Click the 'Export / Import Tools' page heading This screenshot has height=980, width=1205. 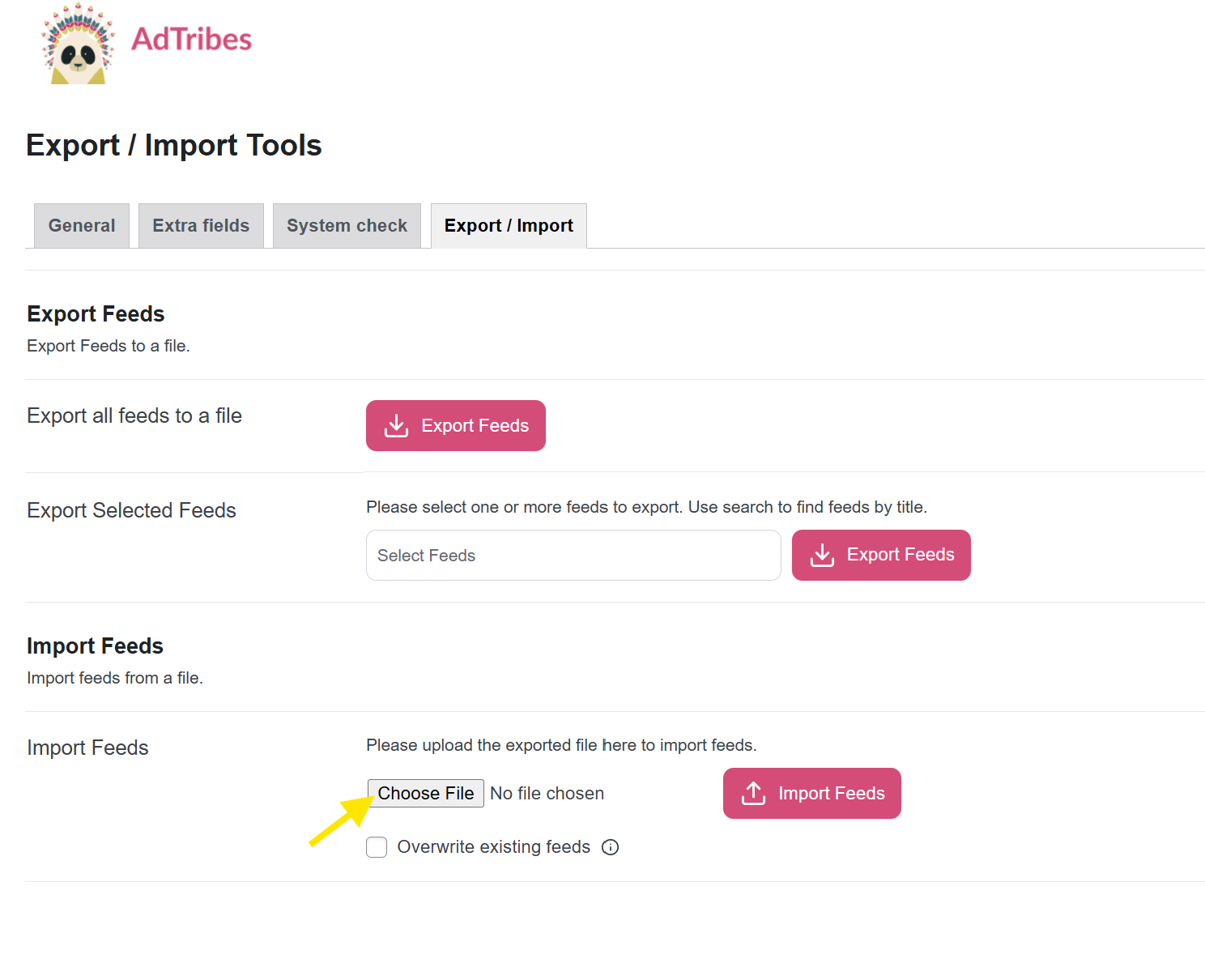[x=174, y=146]
